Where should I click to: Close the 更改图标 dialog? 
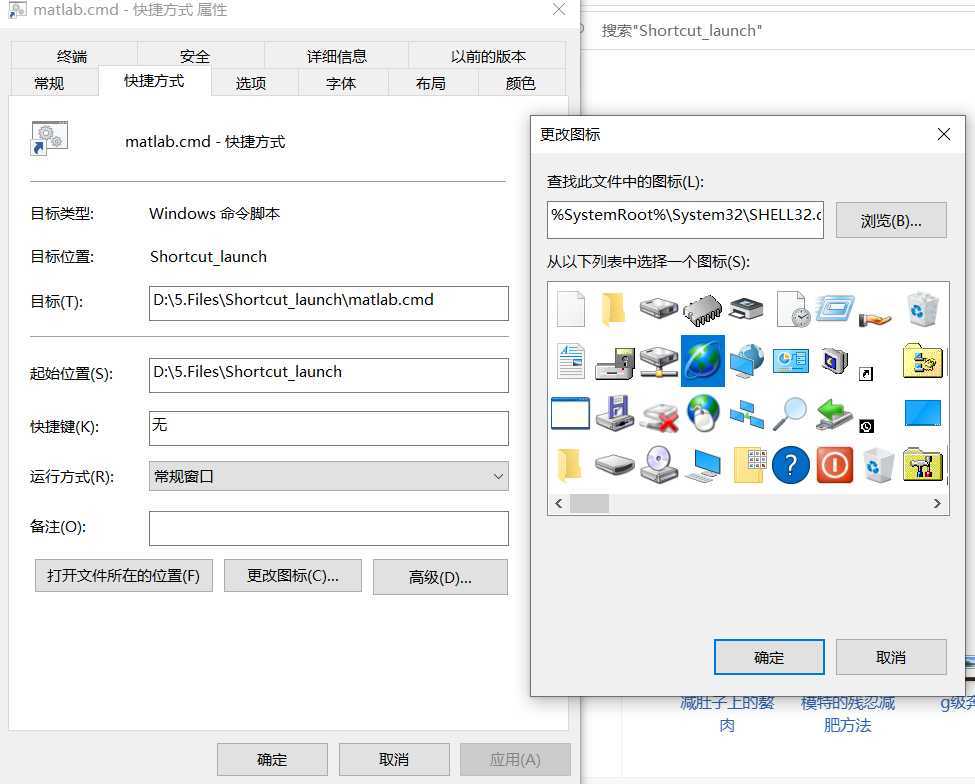[x=943, y=134]
